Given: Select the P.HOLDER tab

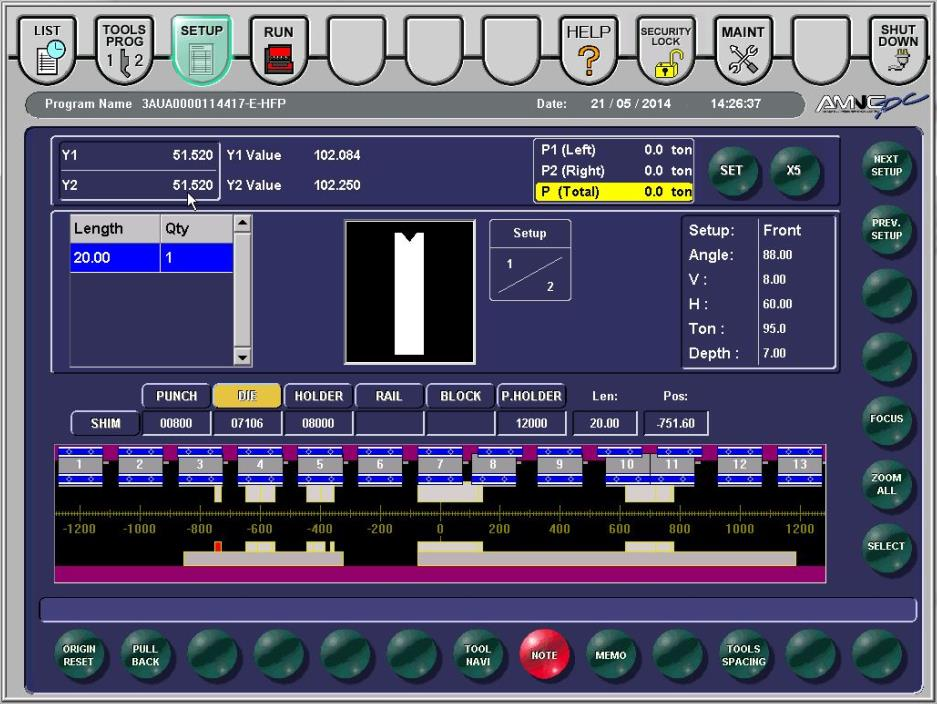Looking at the screenshot, I should click(531, 396).
